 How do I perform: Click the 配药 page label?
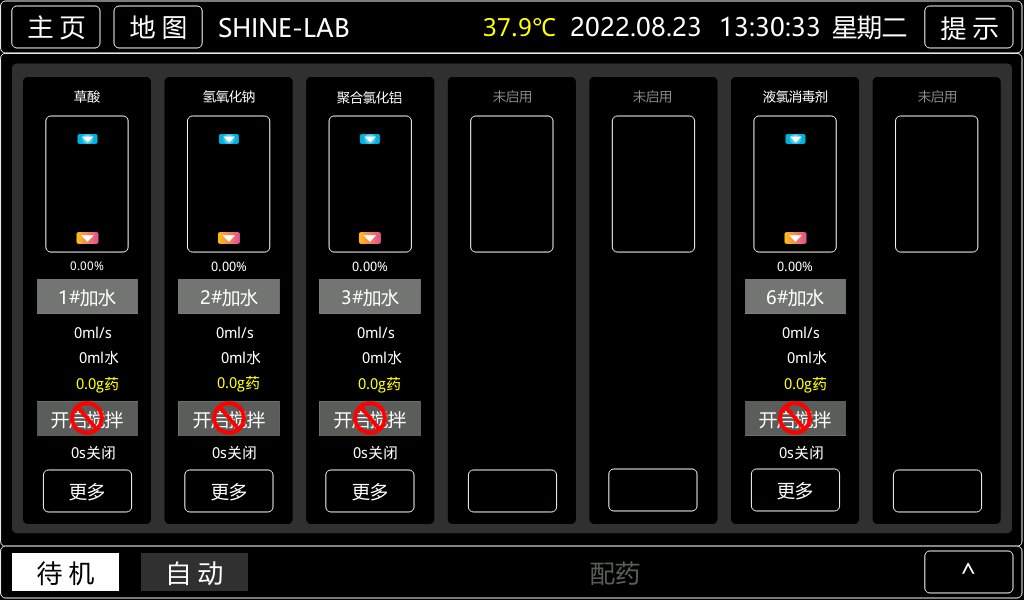(615, 573)
